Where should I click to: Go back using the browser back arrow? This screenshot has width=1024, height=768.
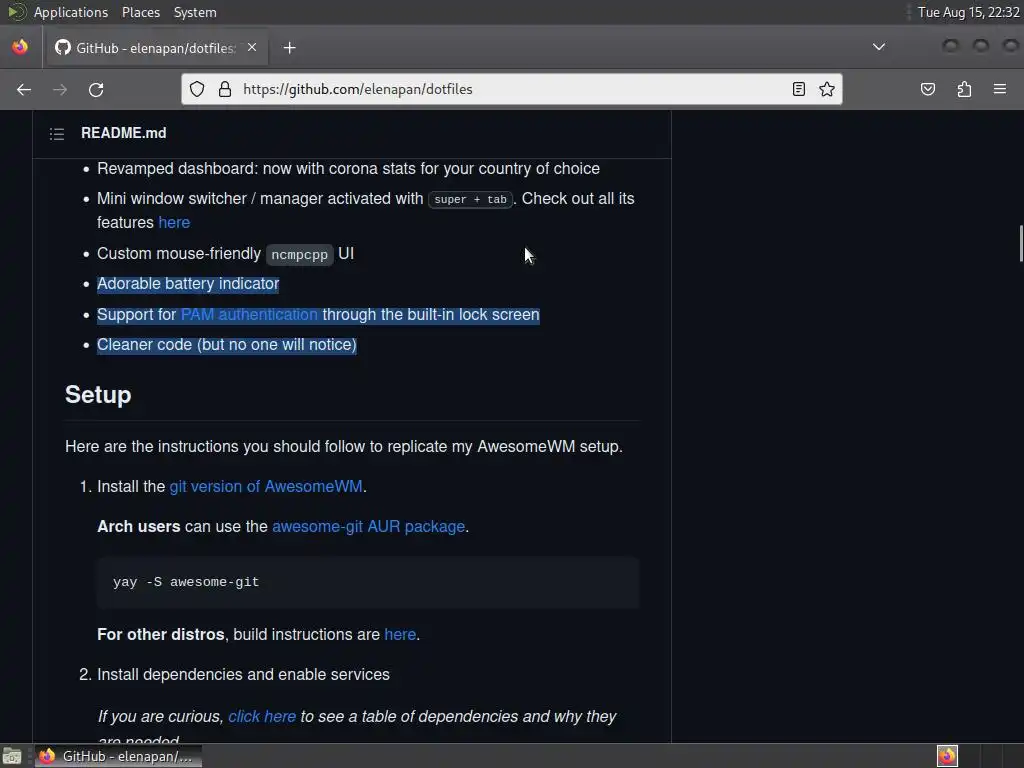tap(24, 89)
